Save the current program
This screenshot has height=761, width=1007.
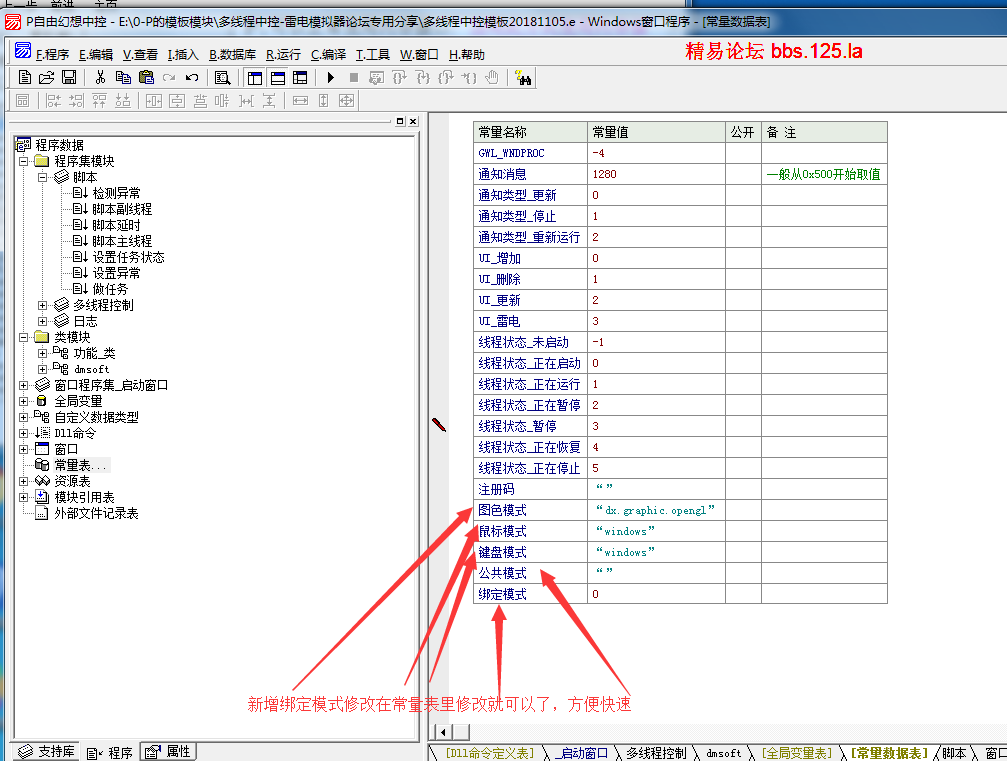[69, 78]
